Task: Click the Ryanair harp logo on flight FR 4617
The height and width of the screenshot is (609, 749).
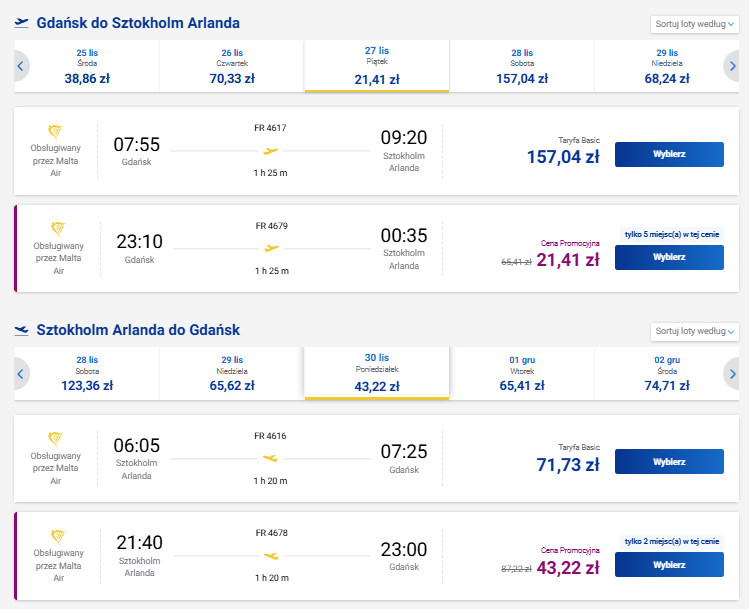Action: point(55,131)
